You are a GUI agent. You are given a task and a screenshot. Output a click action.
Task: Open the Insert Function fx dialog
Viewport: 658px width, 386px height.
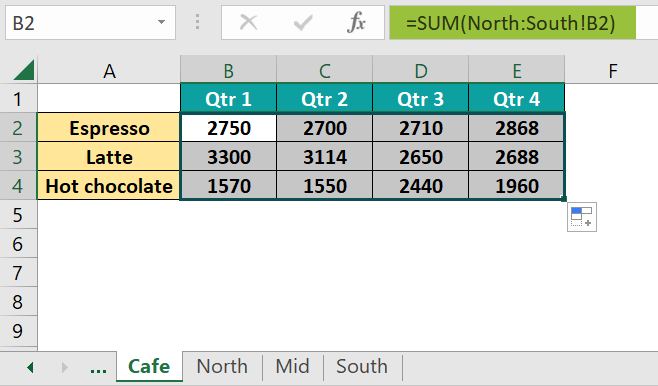(x=356, y=22)
